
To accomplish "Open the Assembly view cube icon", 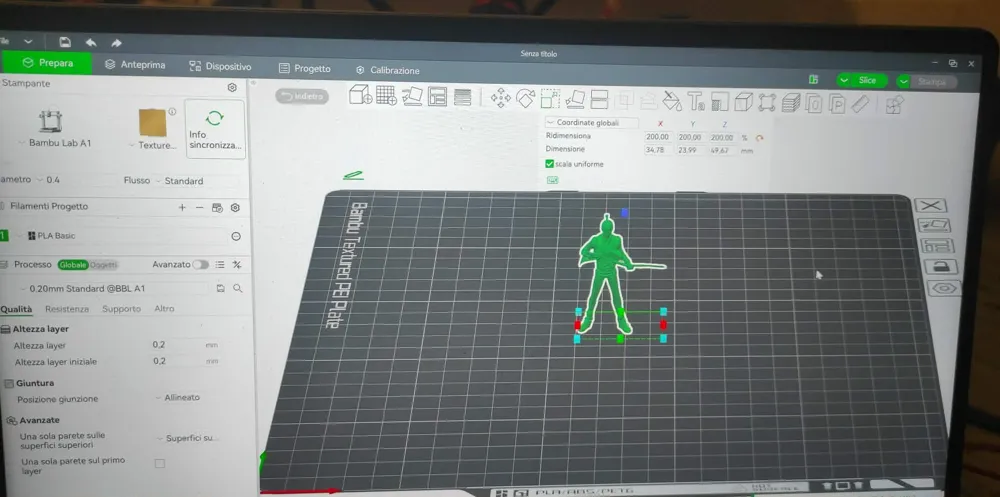I will point(743,102).
